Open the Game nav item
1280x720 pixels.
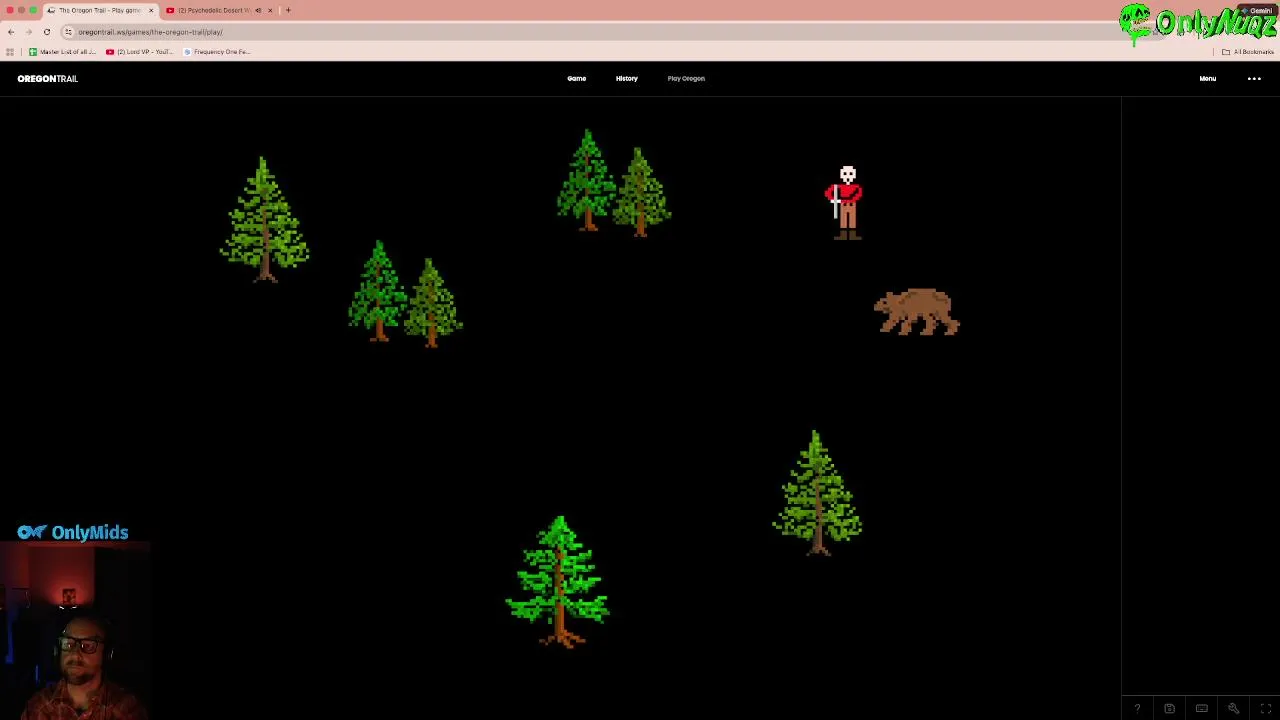click(577, 78)
